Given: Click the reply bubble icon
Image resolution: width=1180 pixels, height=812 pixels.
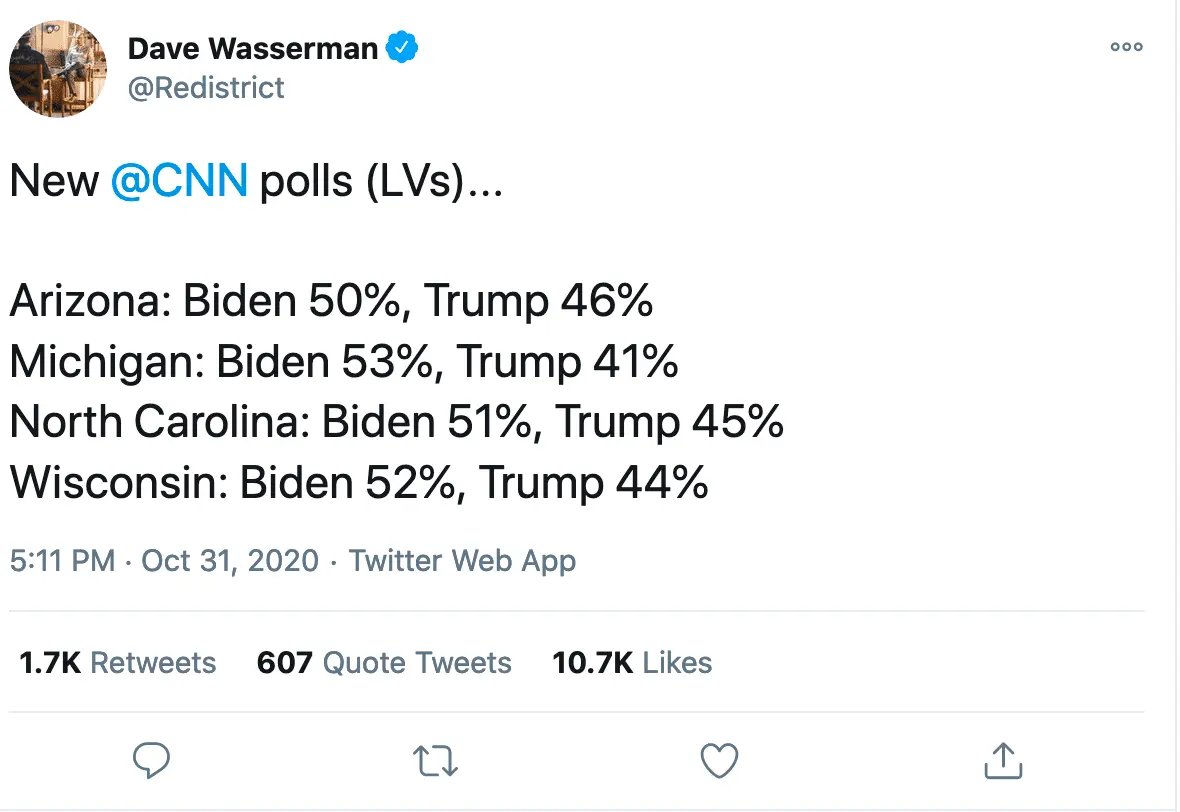Looking at the screenshot, I should coord(151,760).
